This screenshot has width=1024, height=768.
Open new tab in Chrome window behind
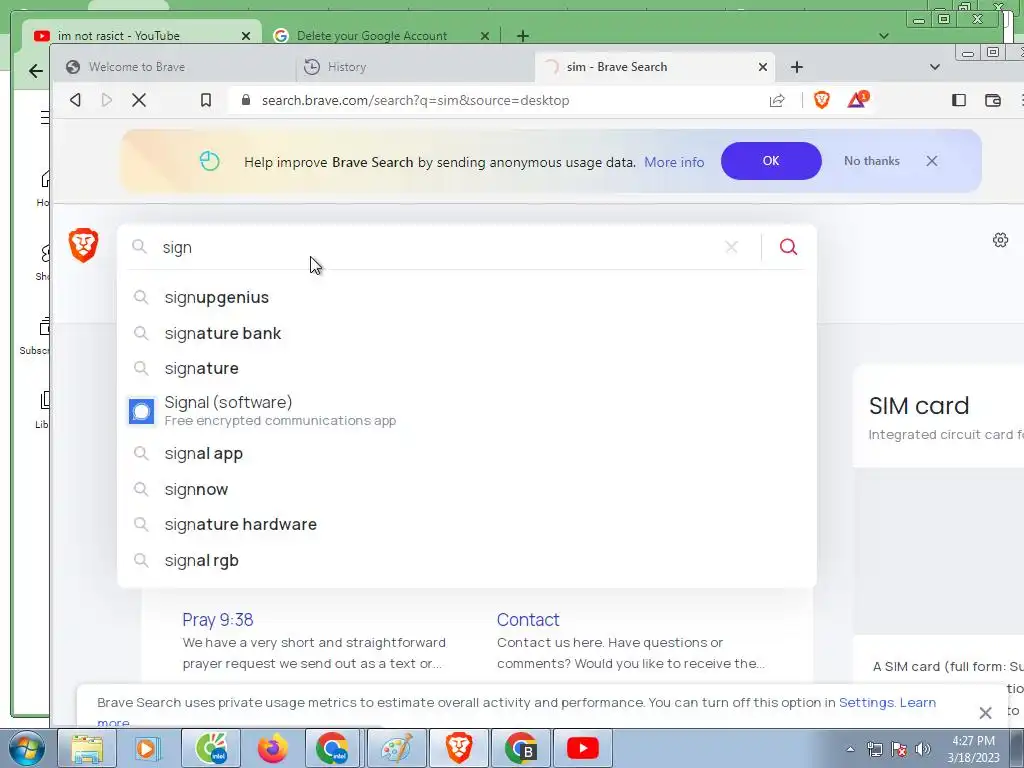click(x=522, y=36)
